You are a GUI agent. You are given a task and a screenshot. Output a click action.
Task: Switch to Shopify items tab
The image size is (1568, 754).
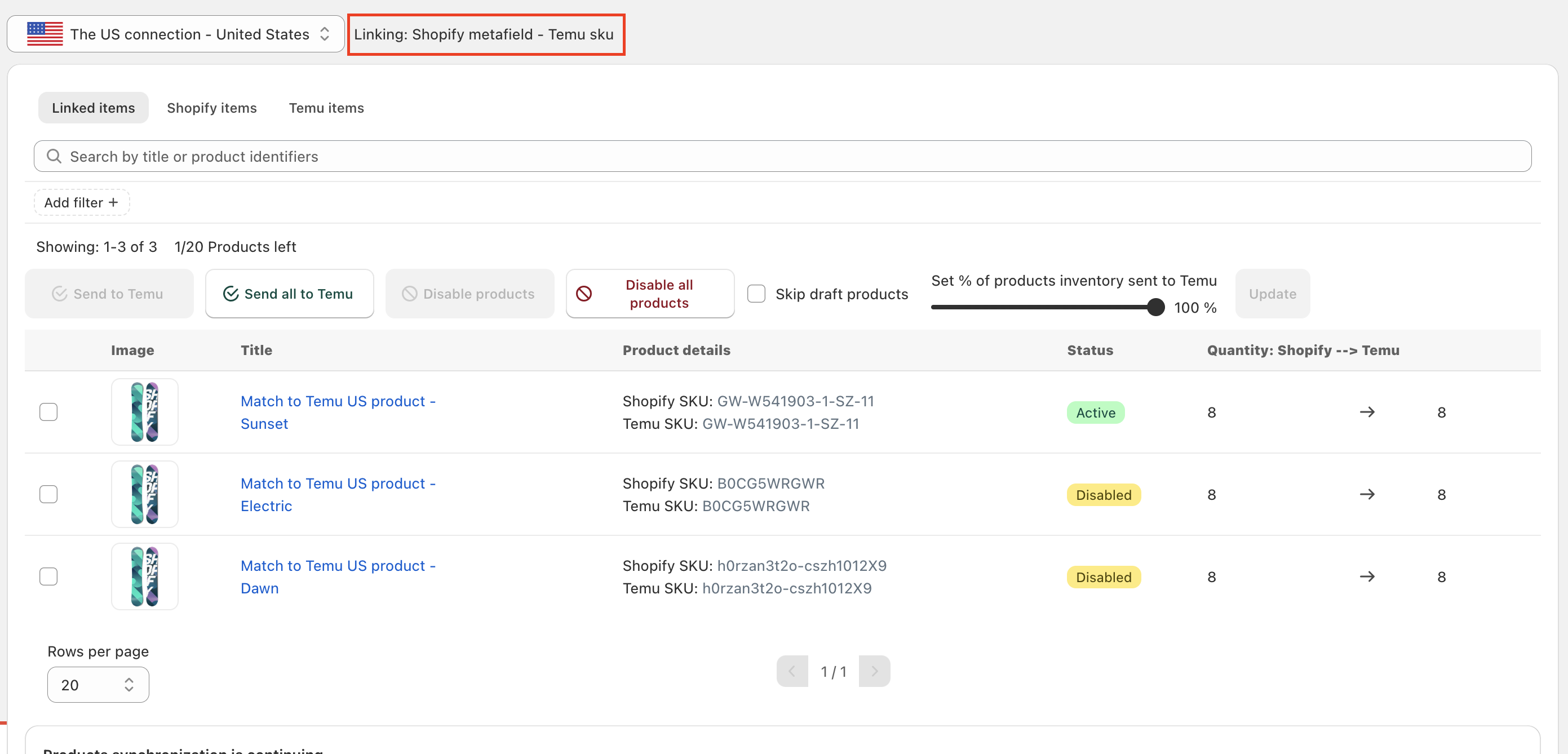point(211,108)
